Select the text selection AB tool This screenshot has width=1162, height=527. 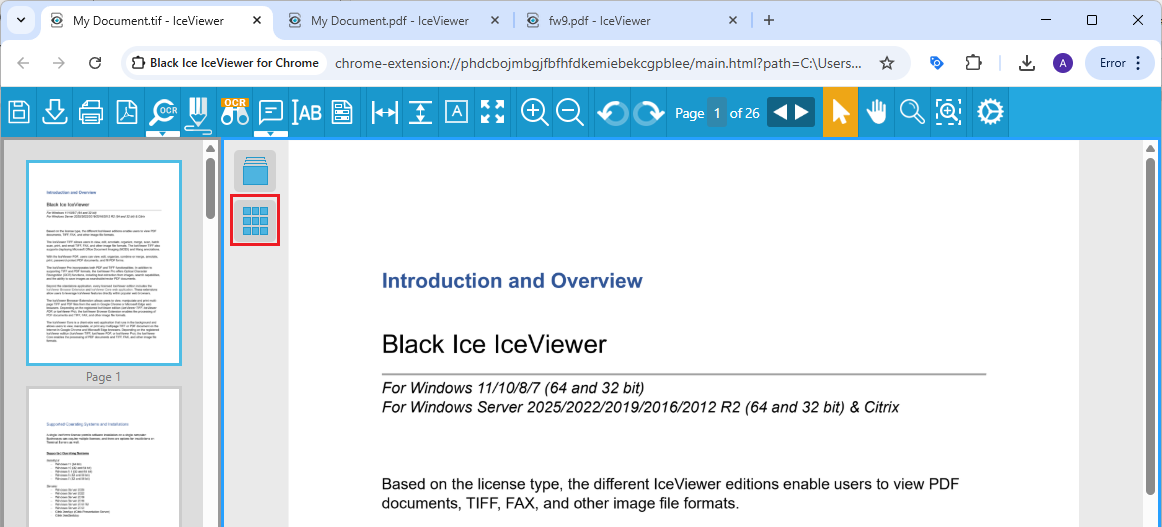[x=307, y=113]
